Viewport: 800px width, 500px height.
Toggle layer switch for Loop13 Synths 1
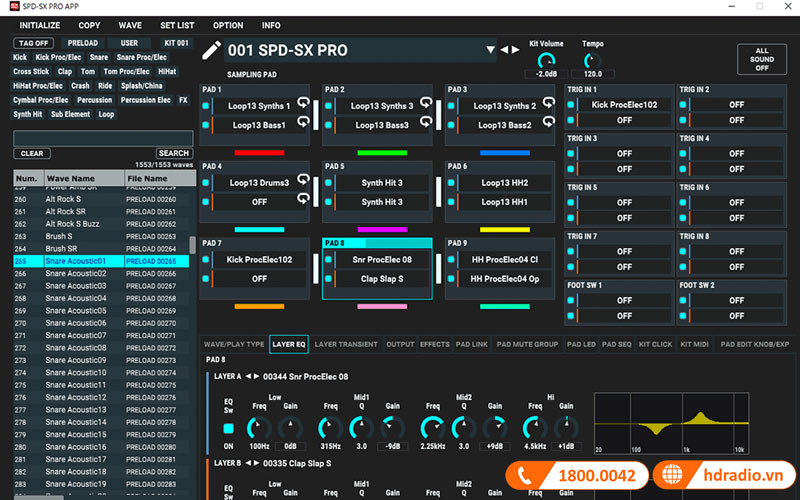[x=206, y=106]
